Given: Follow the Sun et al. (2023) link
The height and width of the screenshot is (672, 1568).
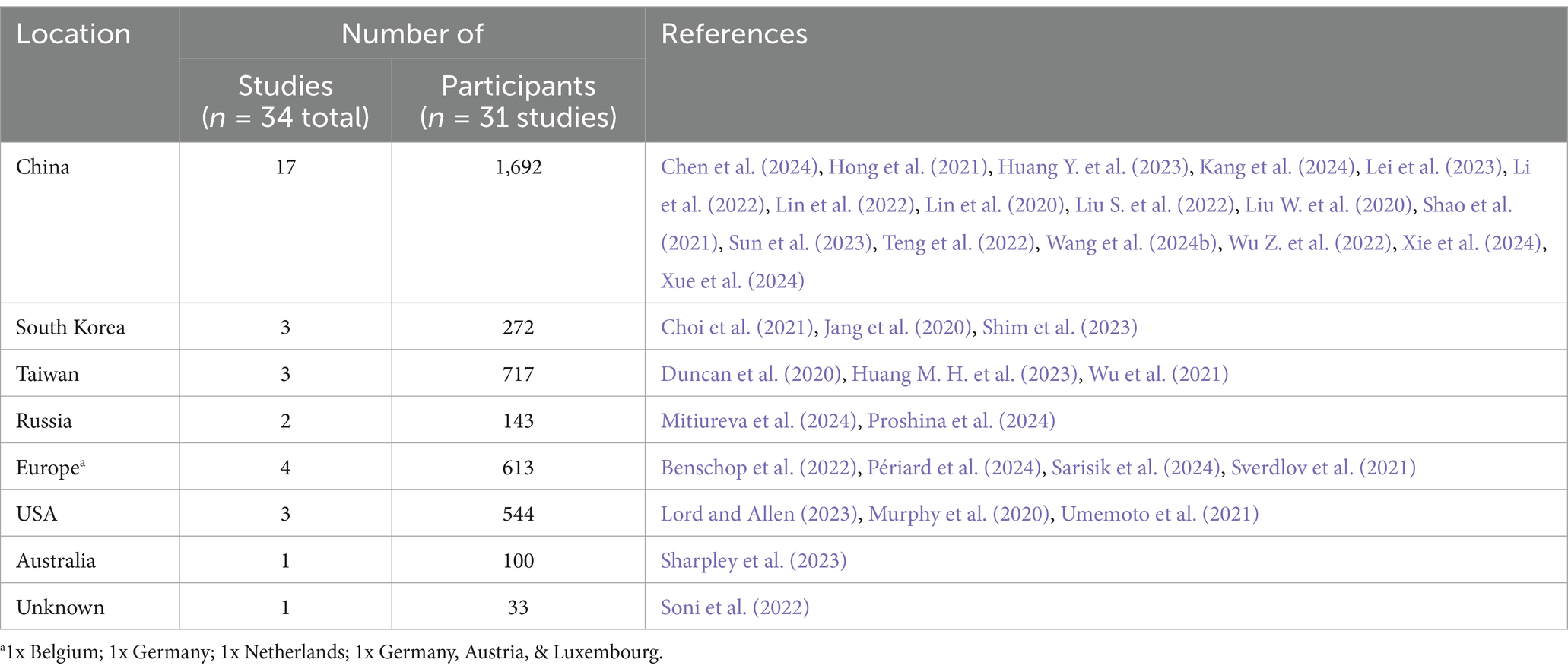Looking at the screenshot, I should tap(800, 243).
